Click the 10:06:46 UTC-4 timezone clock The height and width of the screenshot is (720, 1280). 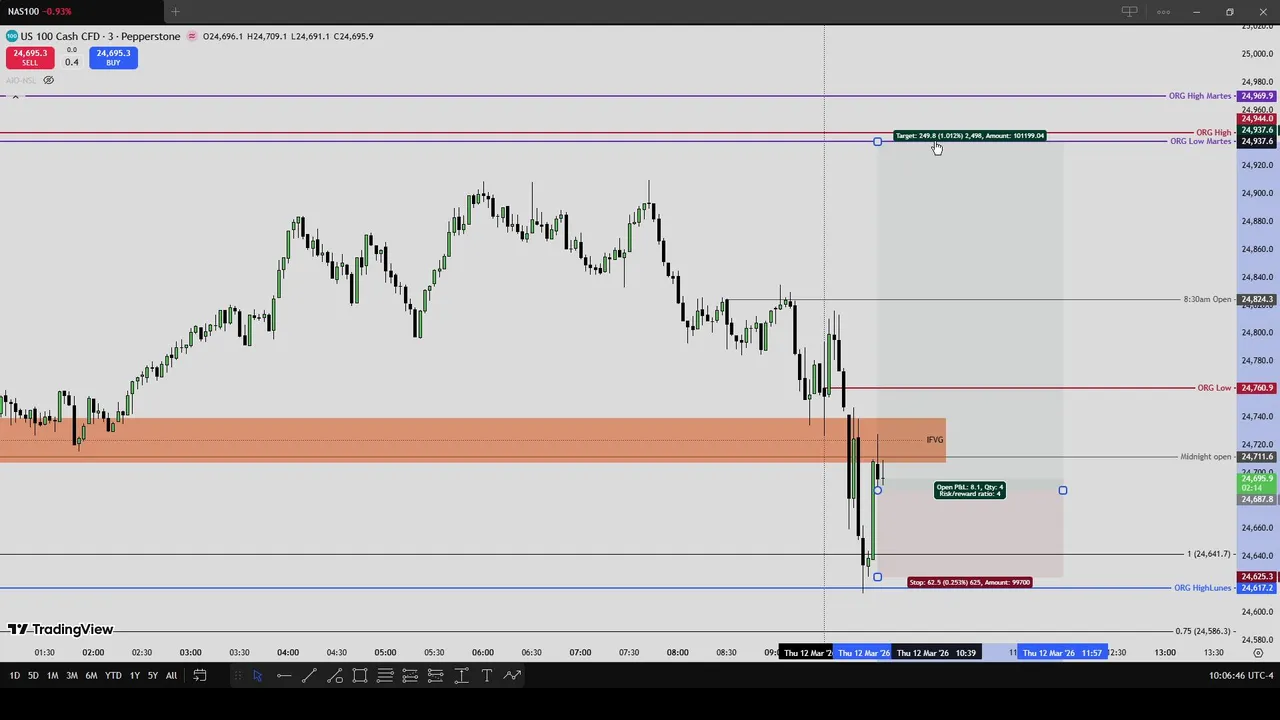pyautogui.click(x=1240, y=676)
